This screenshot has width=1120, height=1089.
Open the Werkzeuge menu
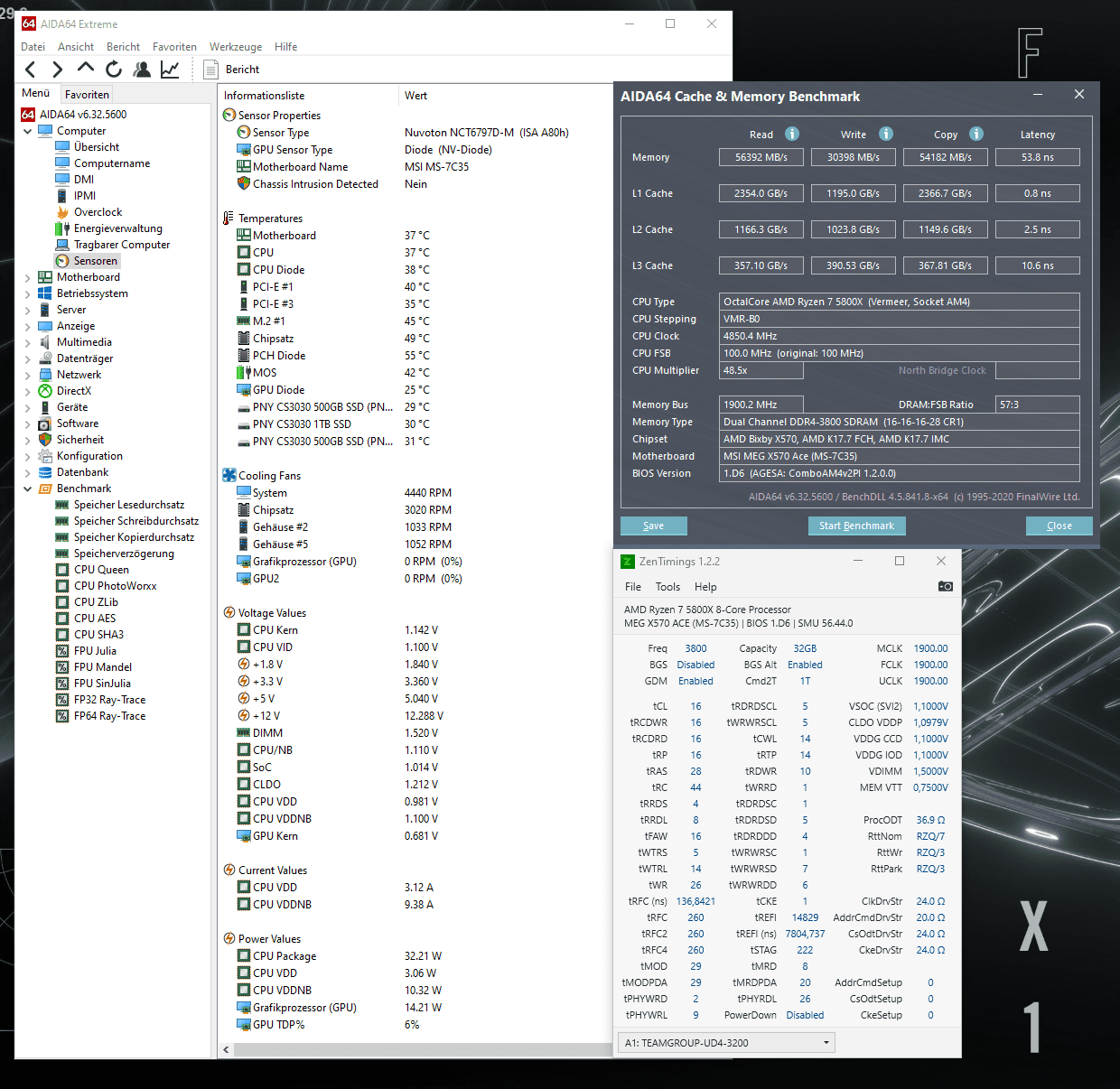pos(236,47)
